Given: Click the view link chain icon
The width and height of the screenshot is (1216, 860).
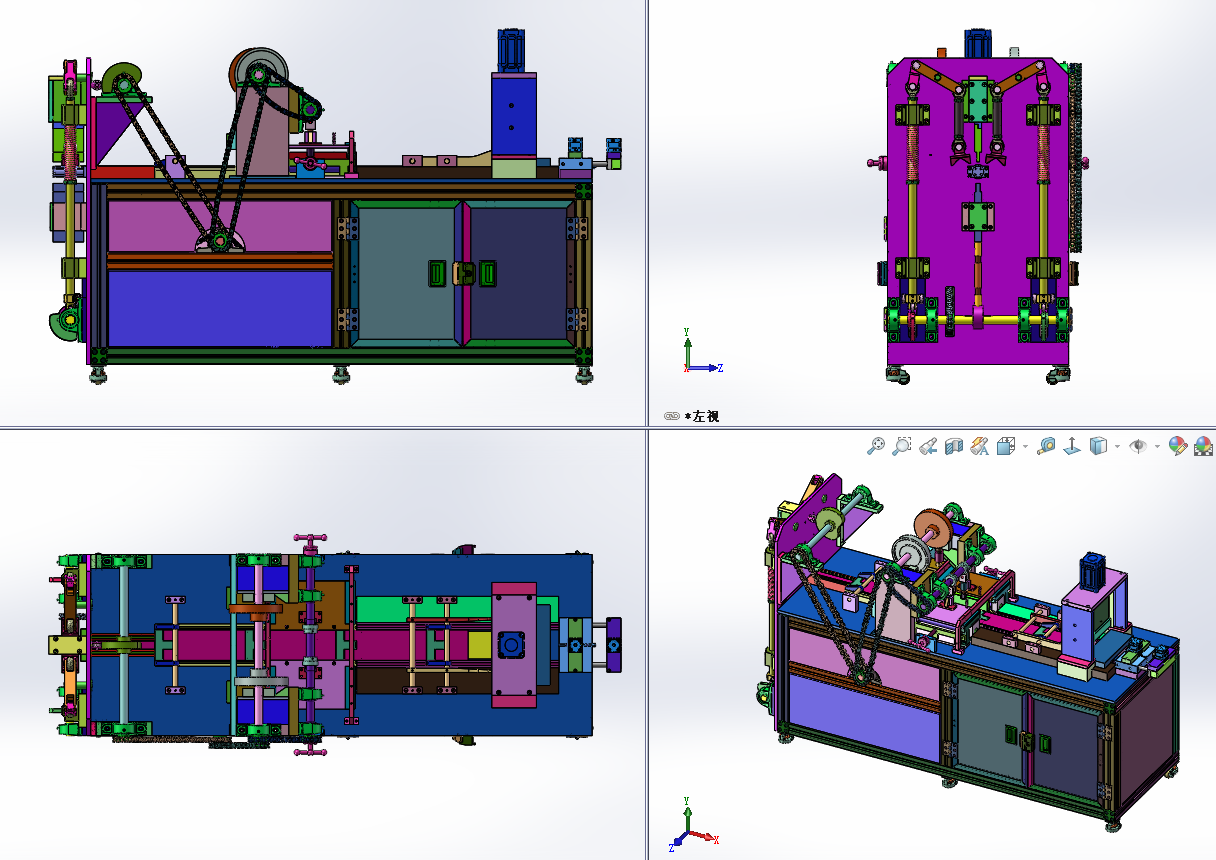Looking at the screenshot, I should coord(672,416).
